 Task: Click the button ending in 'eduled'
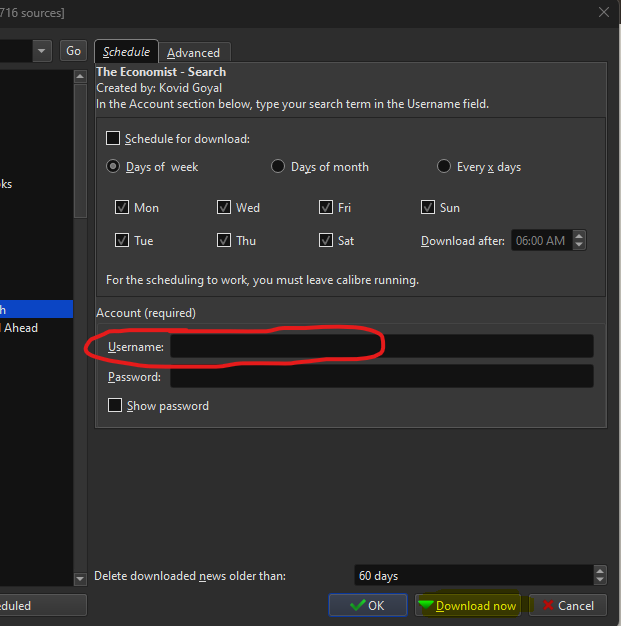tap(43, 605)
